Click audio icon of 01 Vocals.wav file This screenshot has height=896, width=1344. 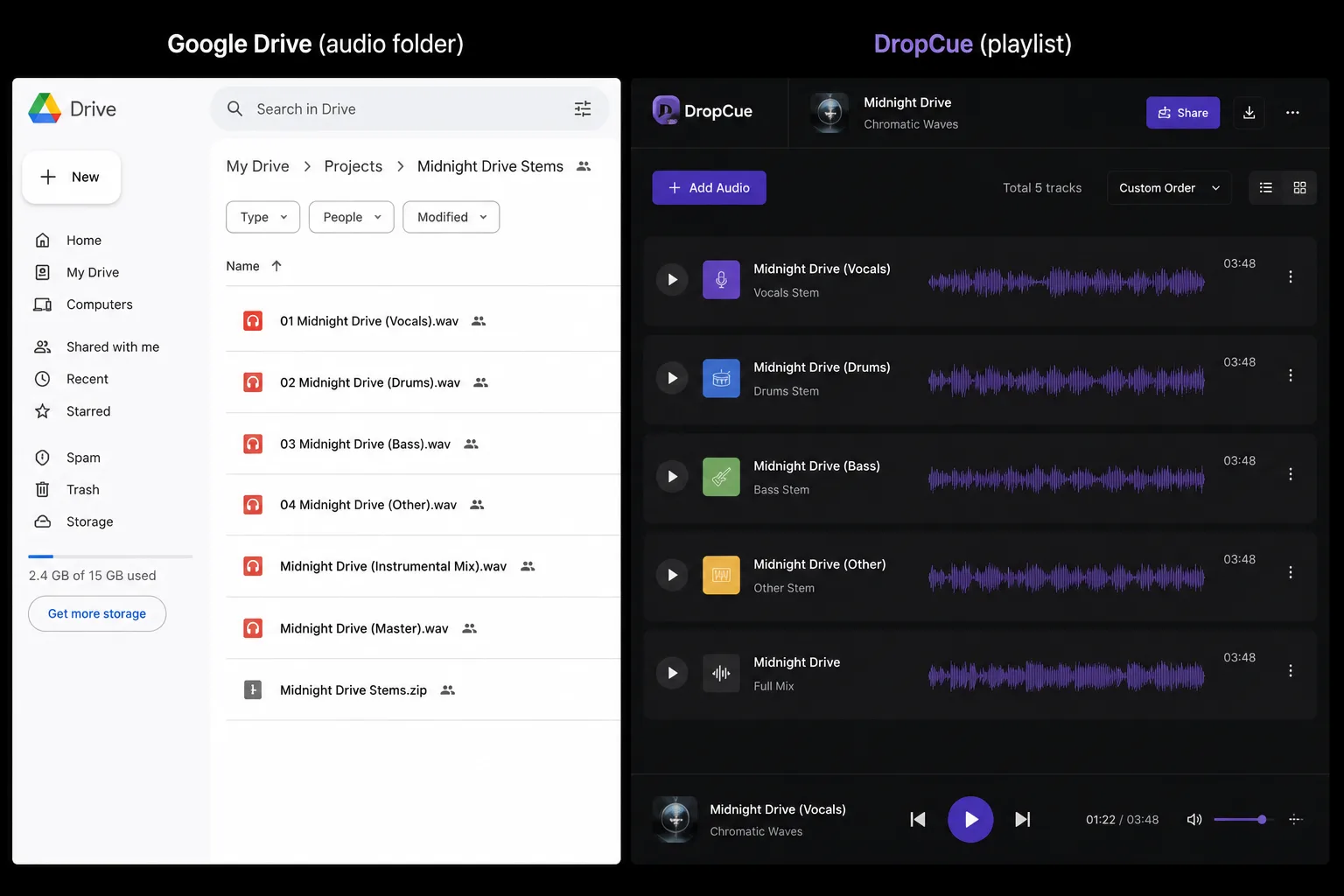253,321
